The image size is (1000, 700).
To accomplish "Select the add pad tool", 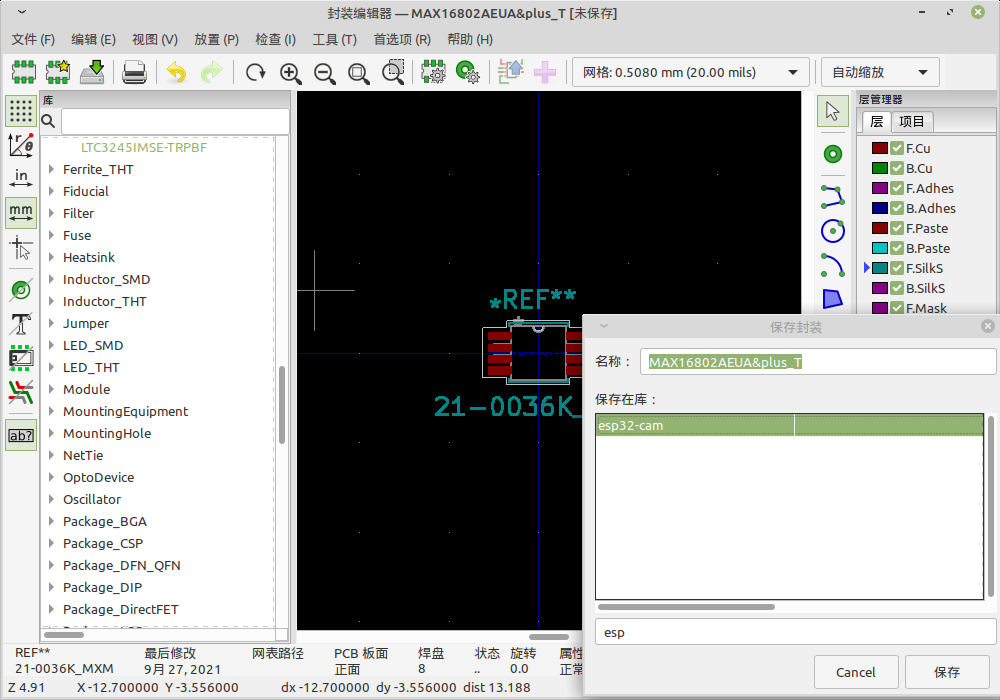I will pyautogui.click(x=832, y=154).
